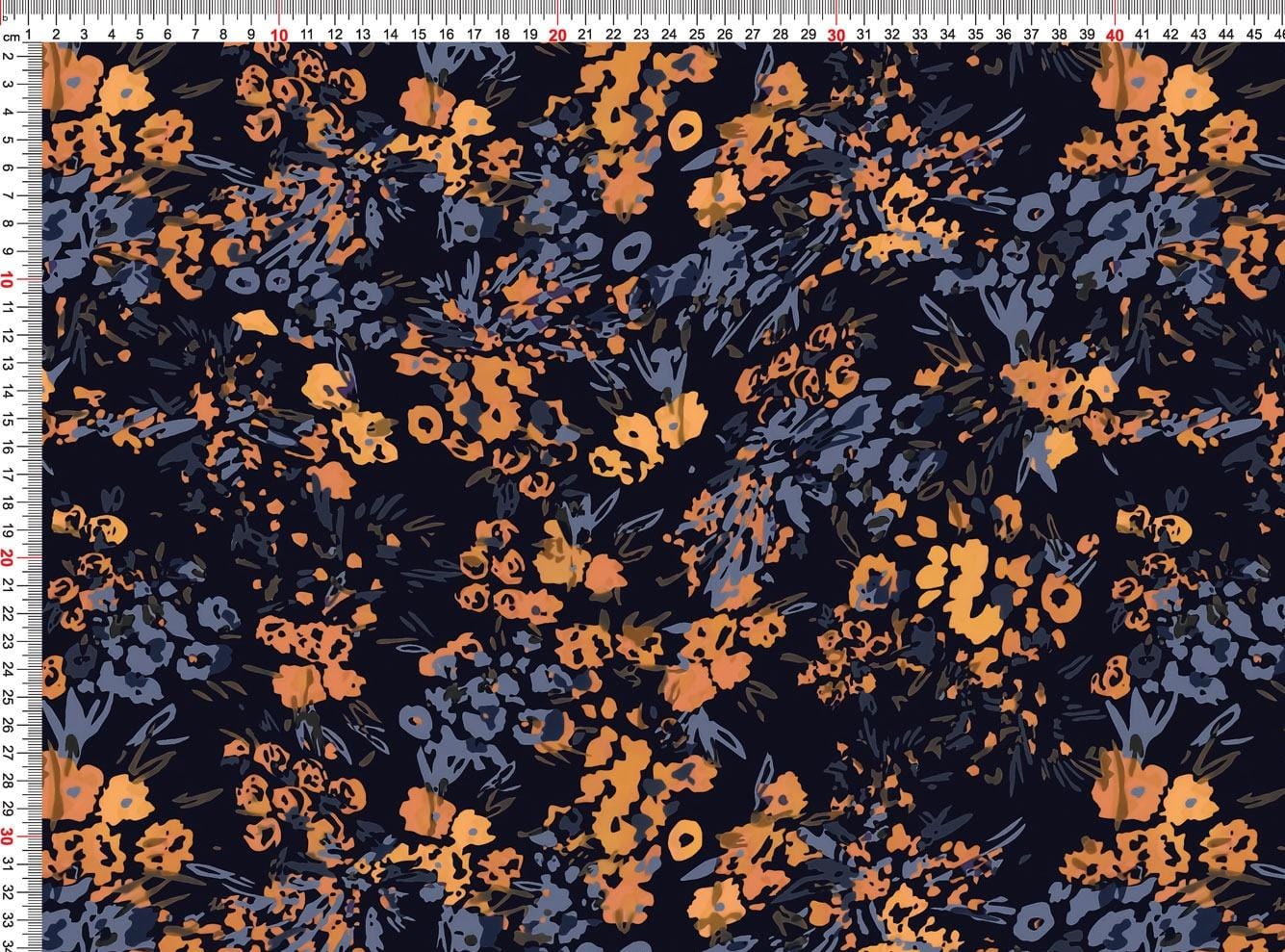Click number 5 on the vertical ruler
Image resolution: width=1285 pixels, height=952 pixels.
pyautogui.click(x=7, y=141)
